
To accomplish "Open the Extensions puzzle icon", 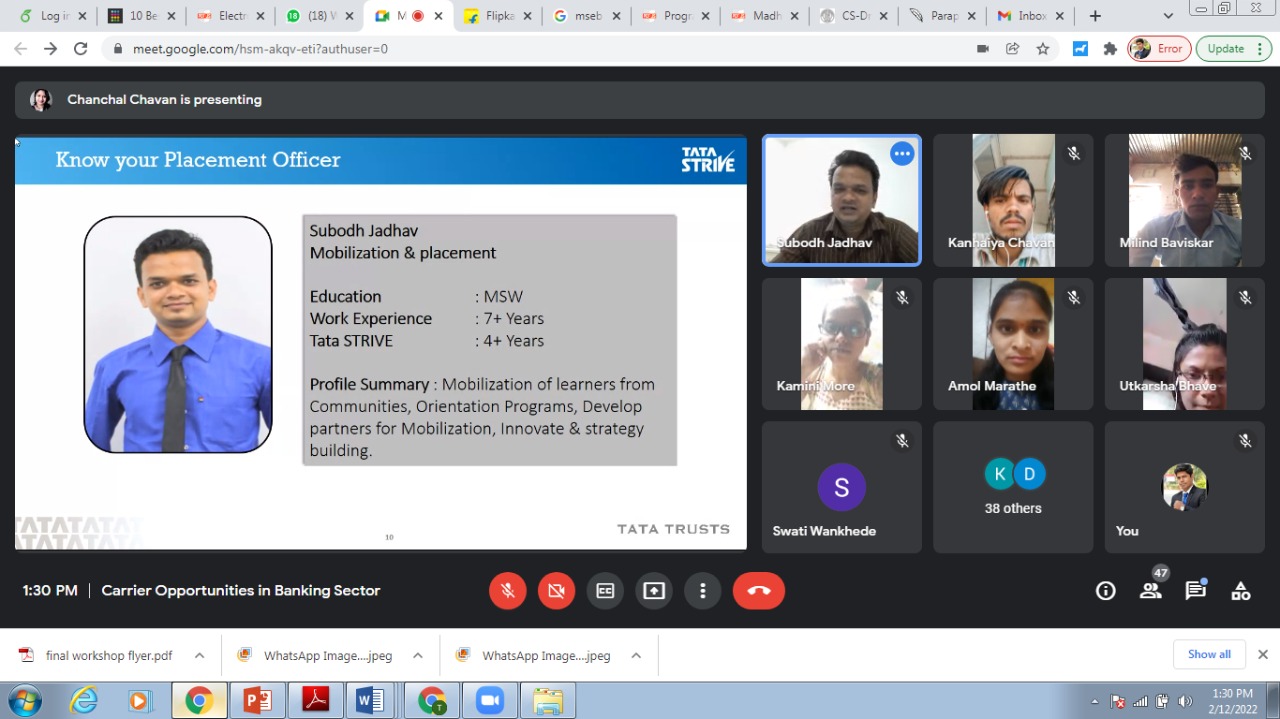I will (x=1110, y=49).
